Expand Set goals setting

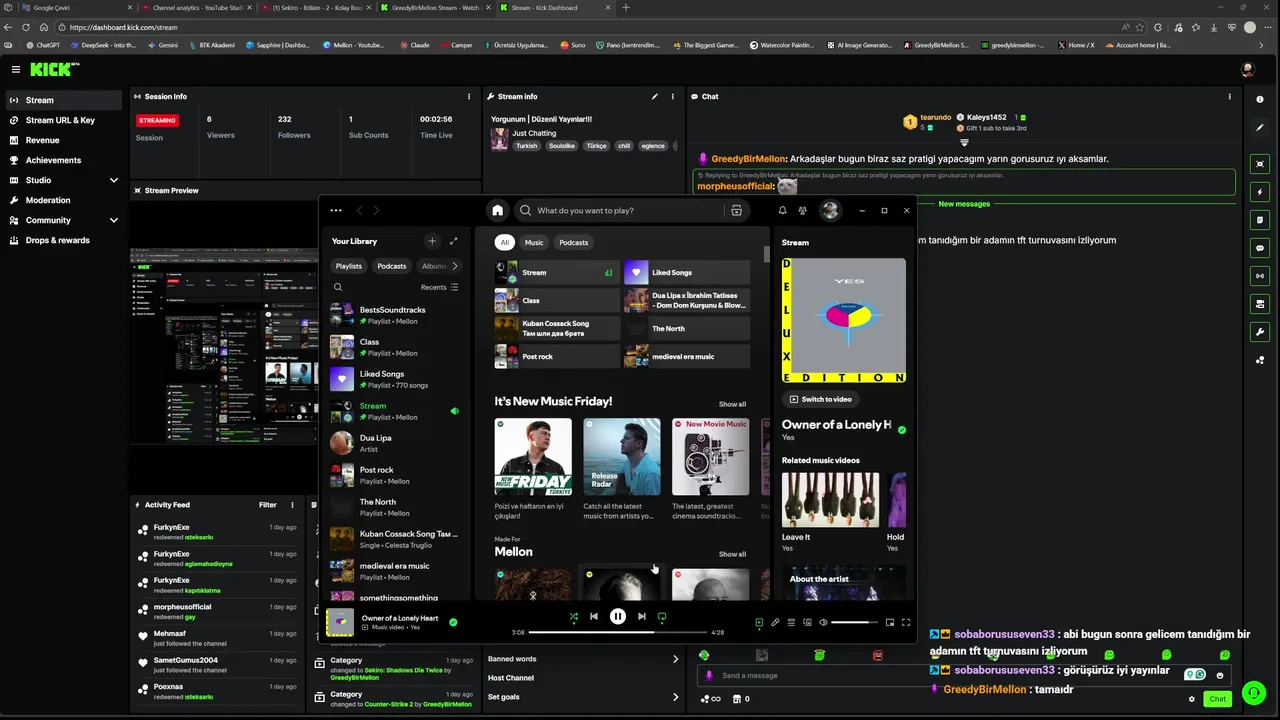[x=583, y=697]
